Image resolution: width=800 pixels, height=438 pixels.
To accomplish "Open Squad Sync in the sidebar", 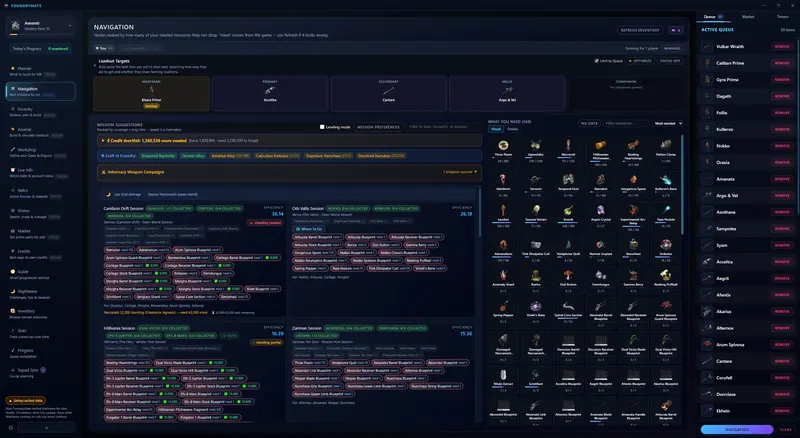I will (x=40, y=372).
